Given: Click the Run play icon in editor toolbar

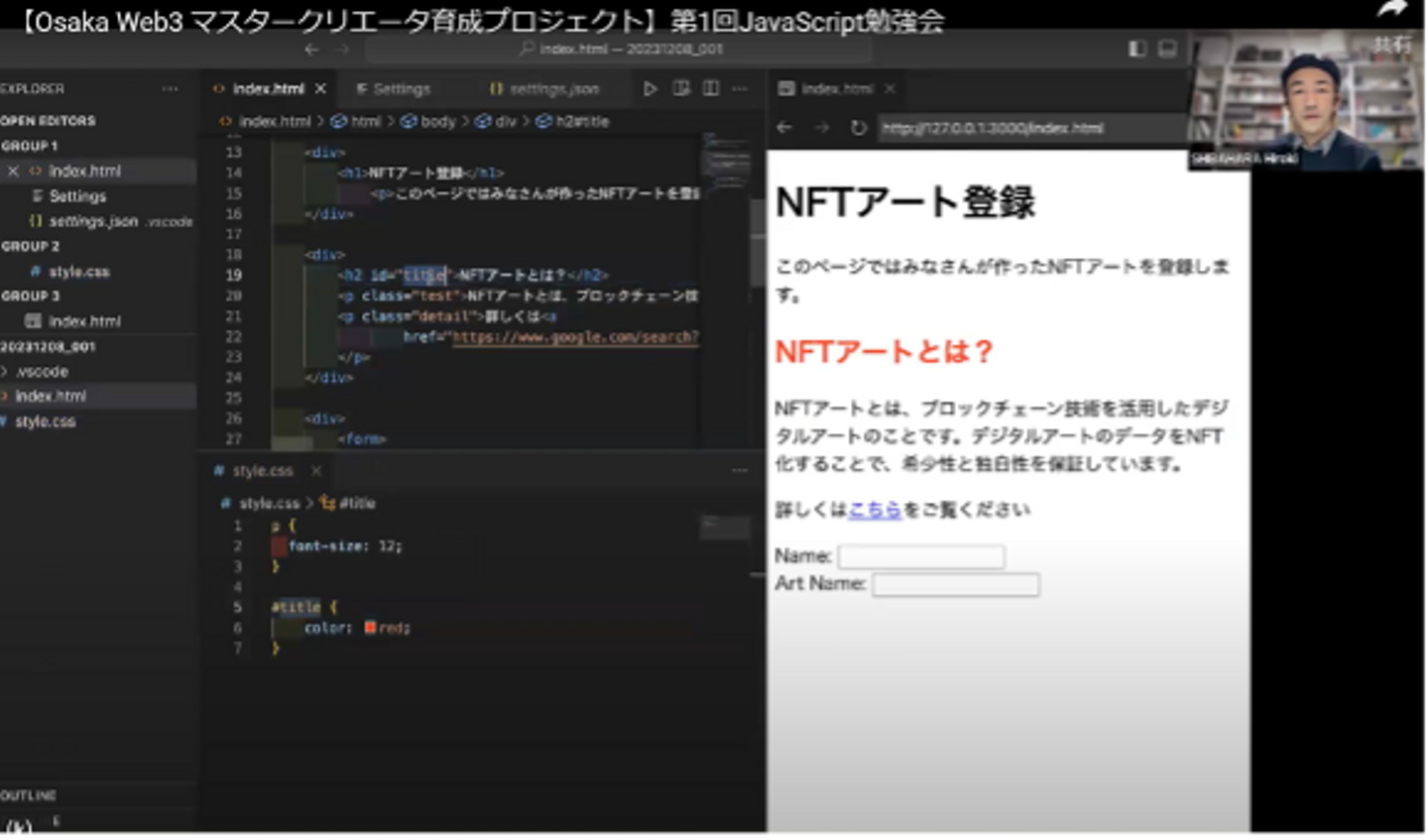Looking at the screenshot, I should 650,88.
